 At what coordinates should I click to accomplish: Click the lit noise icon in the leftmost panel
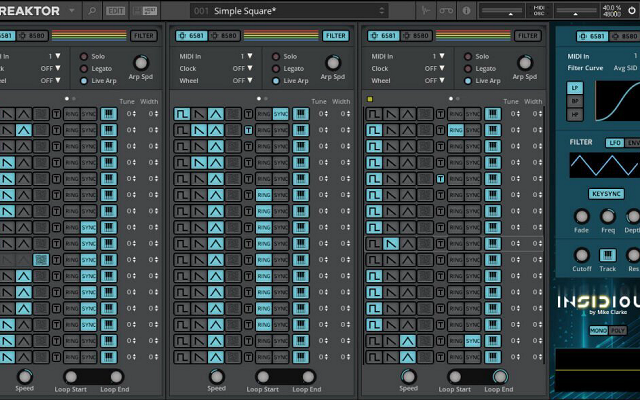tap(41, 260)
